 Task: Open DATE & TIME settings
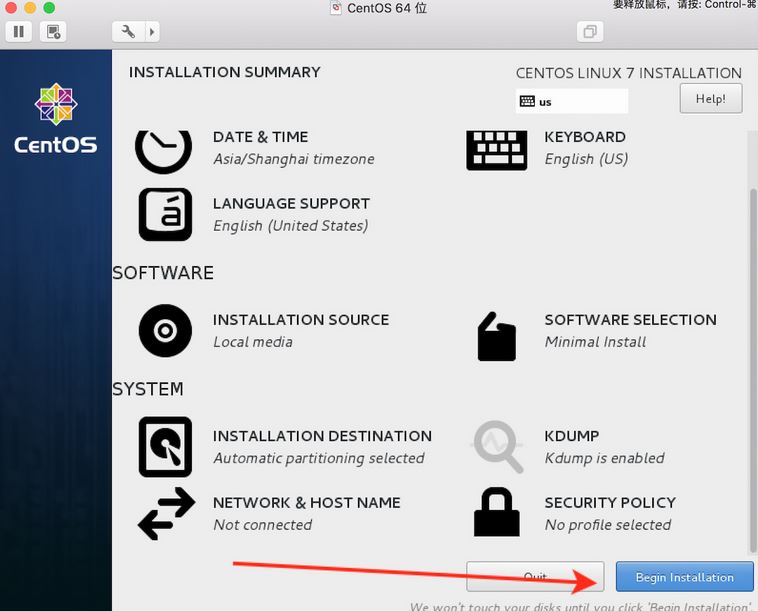260,137
